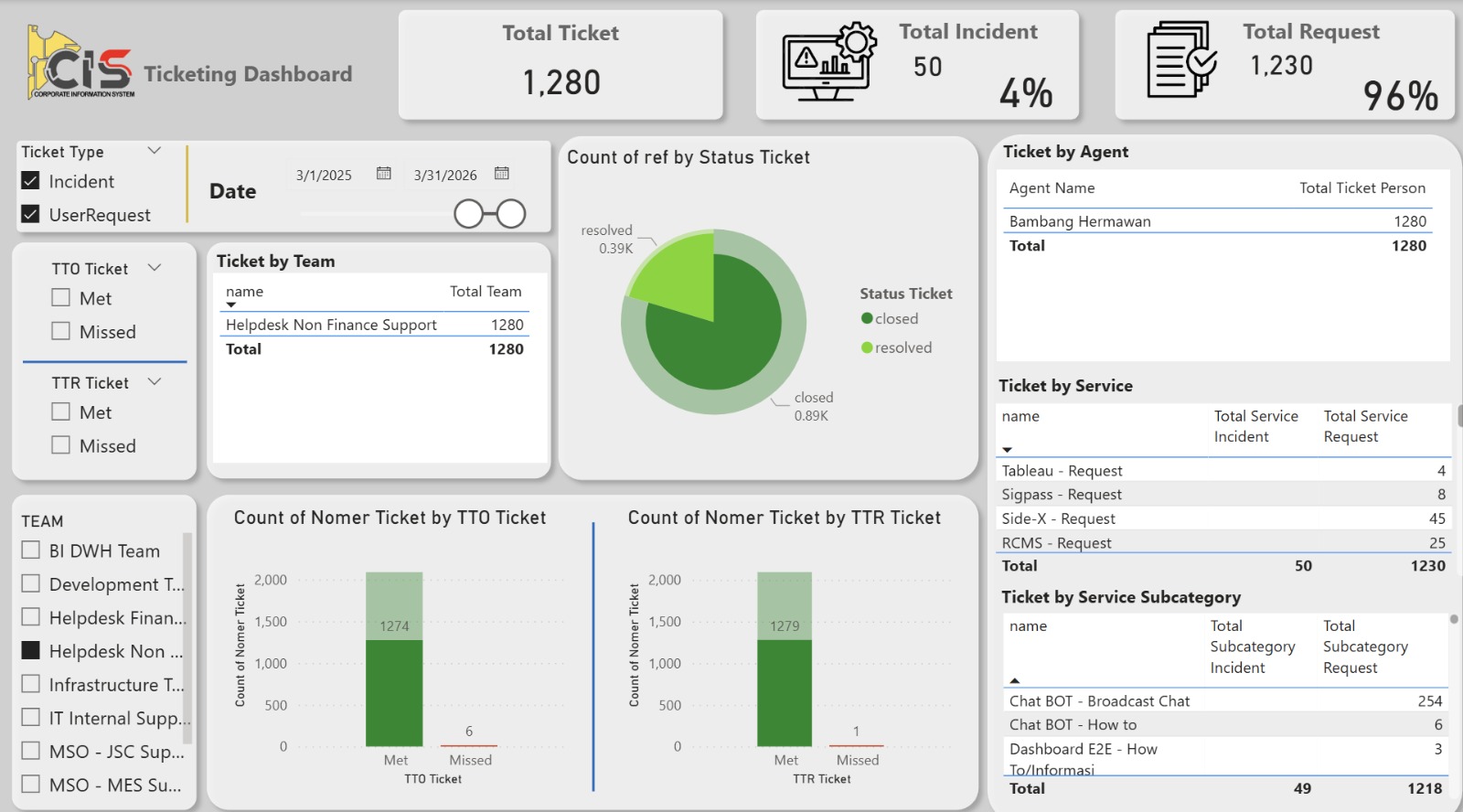Screen dimensions: 1463x812
Task: Check the BI DWH Team checkbox
Action: [31, 550]
